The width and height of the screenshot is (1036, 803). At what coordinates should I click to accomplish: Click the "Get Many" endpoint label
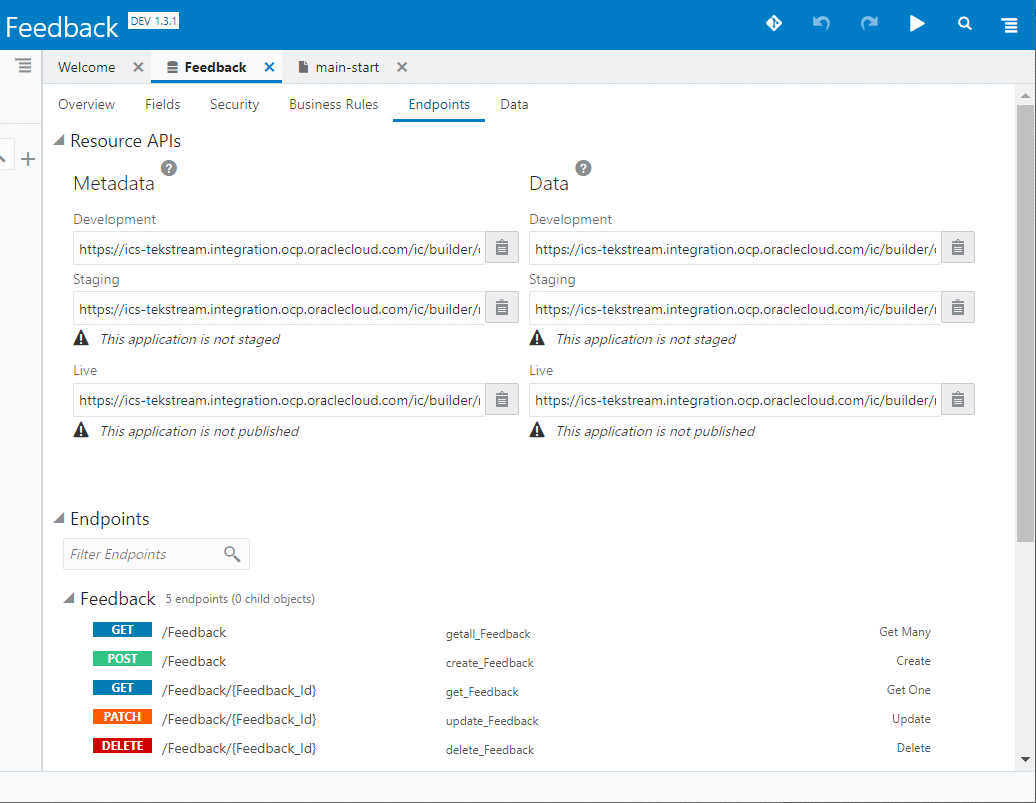pos(905,632)
